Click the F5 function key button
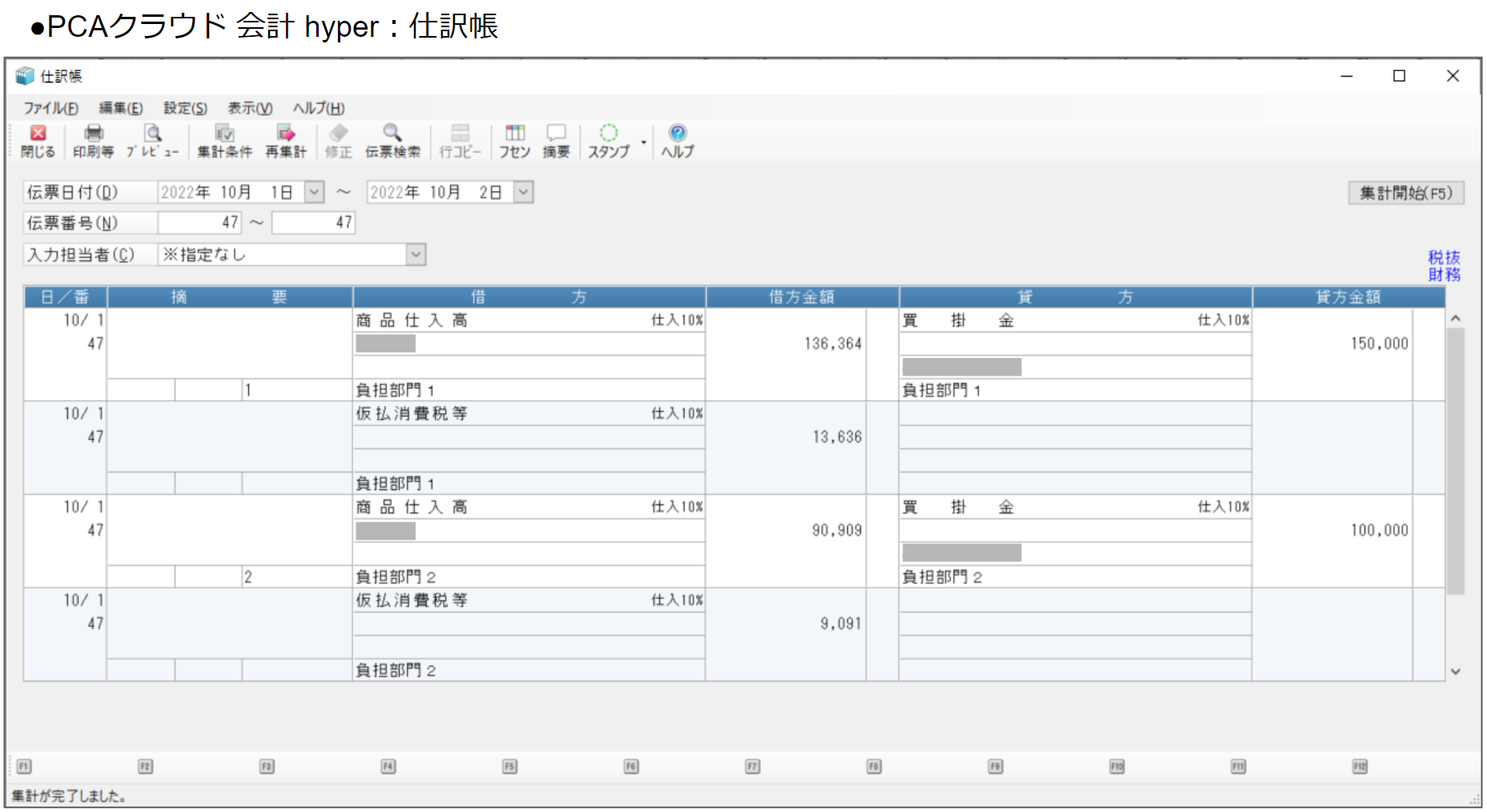The image size is (1487, 812). (509, 766)
